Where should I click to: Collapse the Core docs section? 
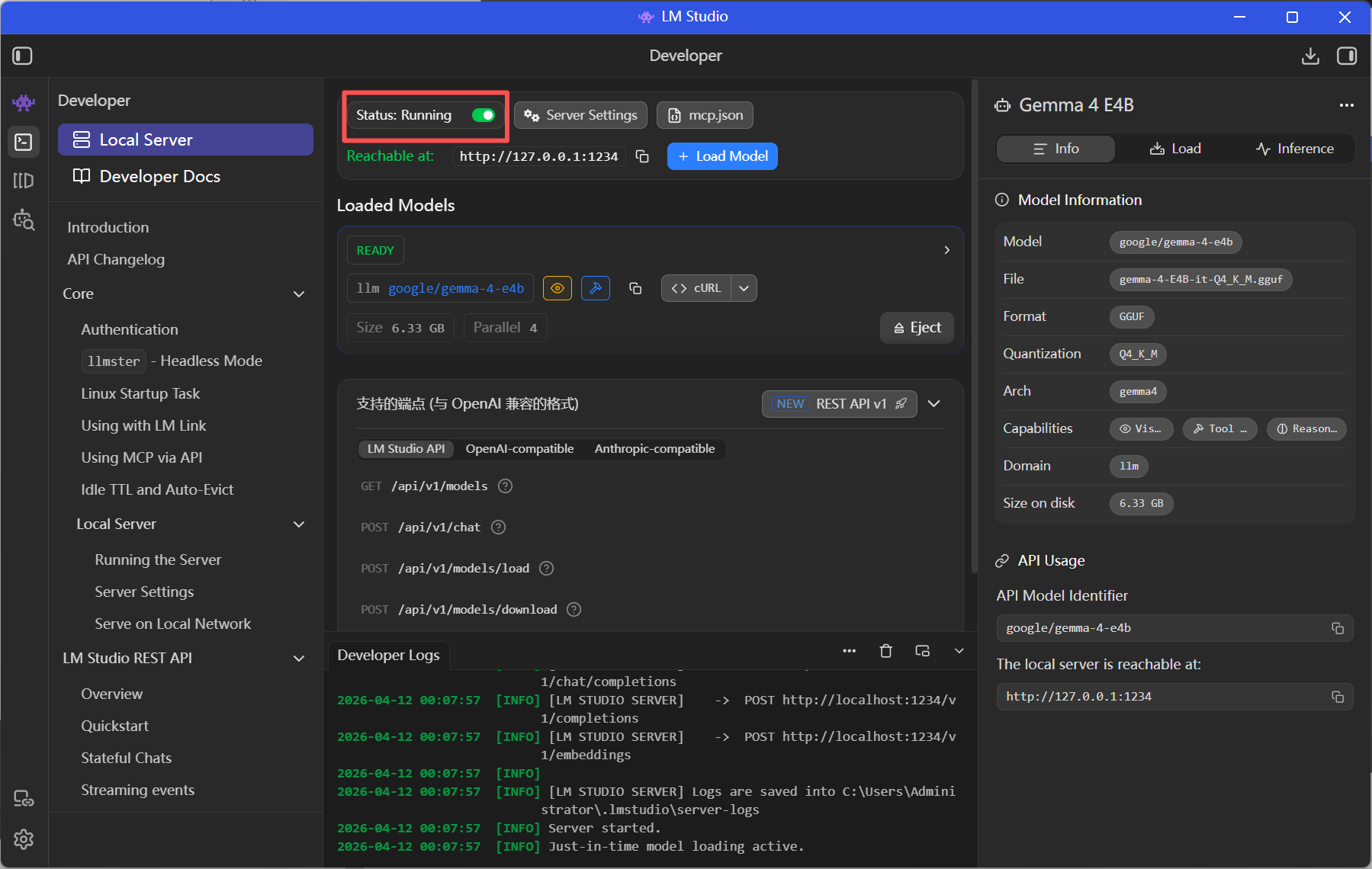pos(299,294)
